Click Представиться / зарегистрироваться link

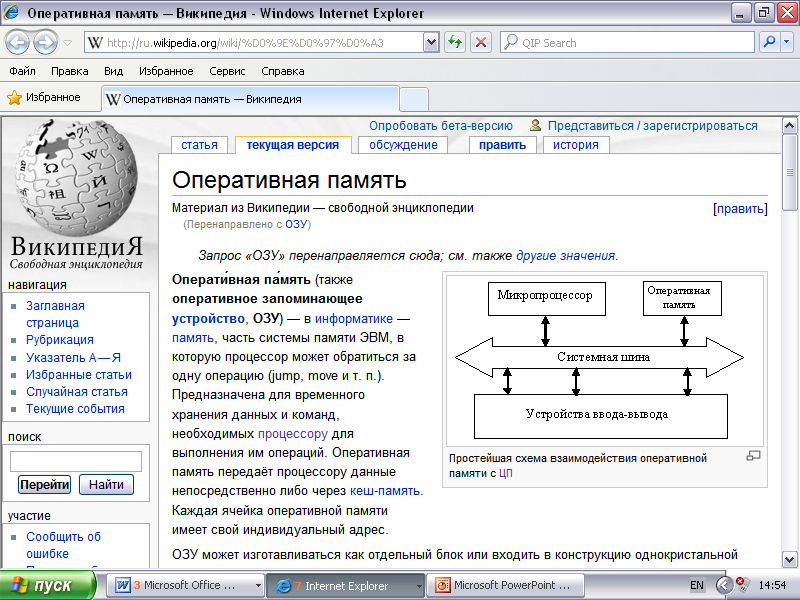click(x=653, y=126)
